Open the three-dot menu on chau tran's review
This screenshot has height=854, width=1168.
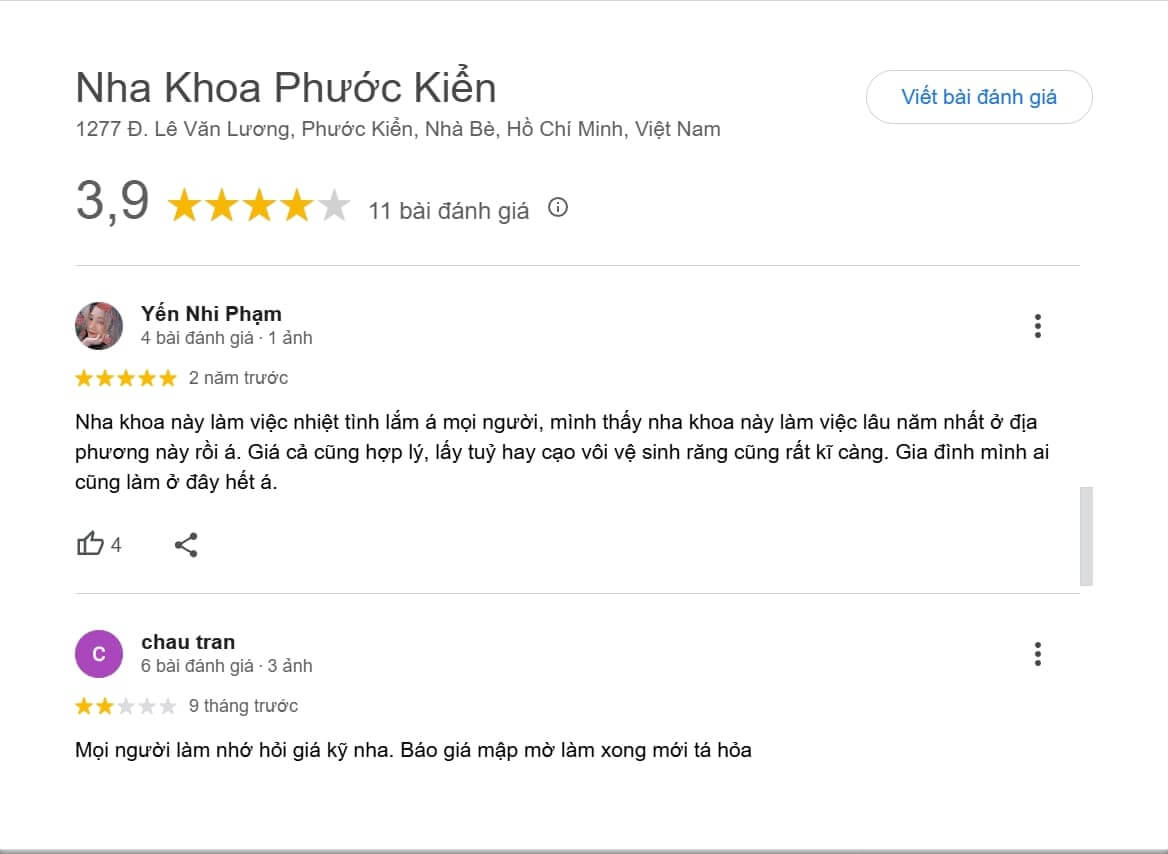1038,654
